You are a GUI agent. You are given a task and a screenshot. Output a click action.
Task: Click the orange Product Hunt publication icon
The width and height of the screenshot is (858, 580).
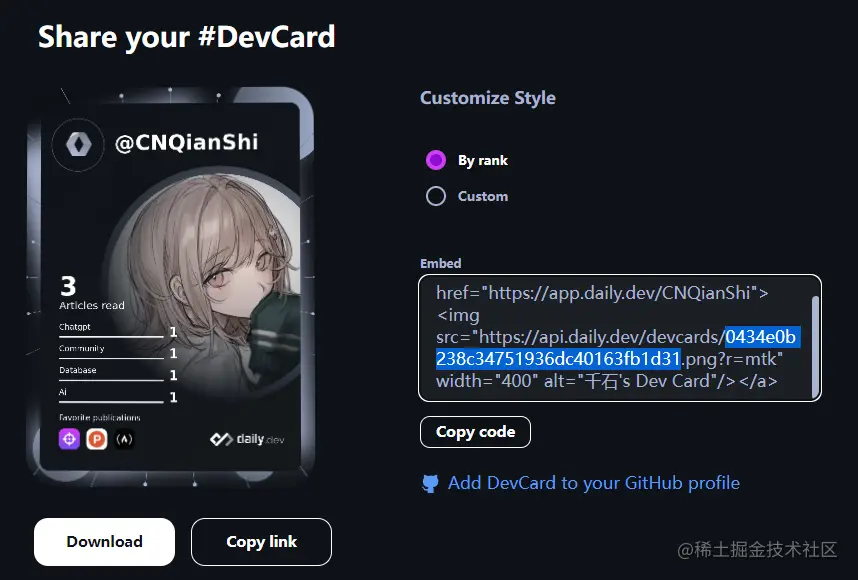pyautogui.click(x=97, y=439)
